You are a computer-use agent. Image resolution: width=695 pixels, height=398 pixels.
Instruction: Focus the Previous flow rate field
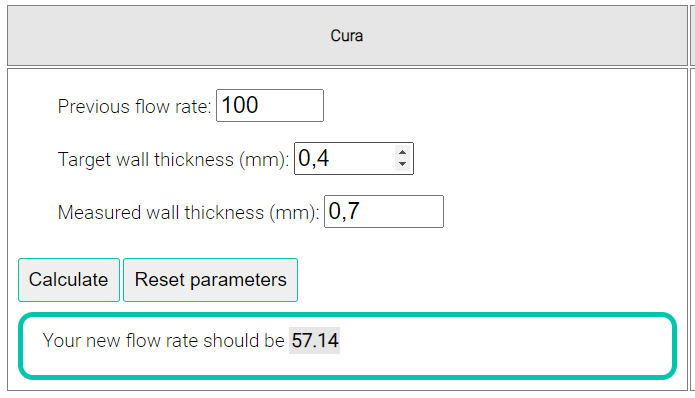pos(270,105)
